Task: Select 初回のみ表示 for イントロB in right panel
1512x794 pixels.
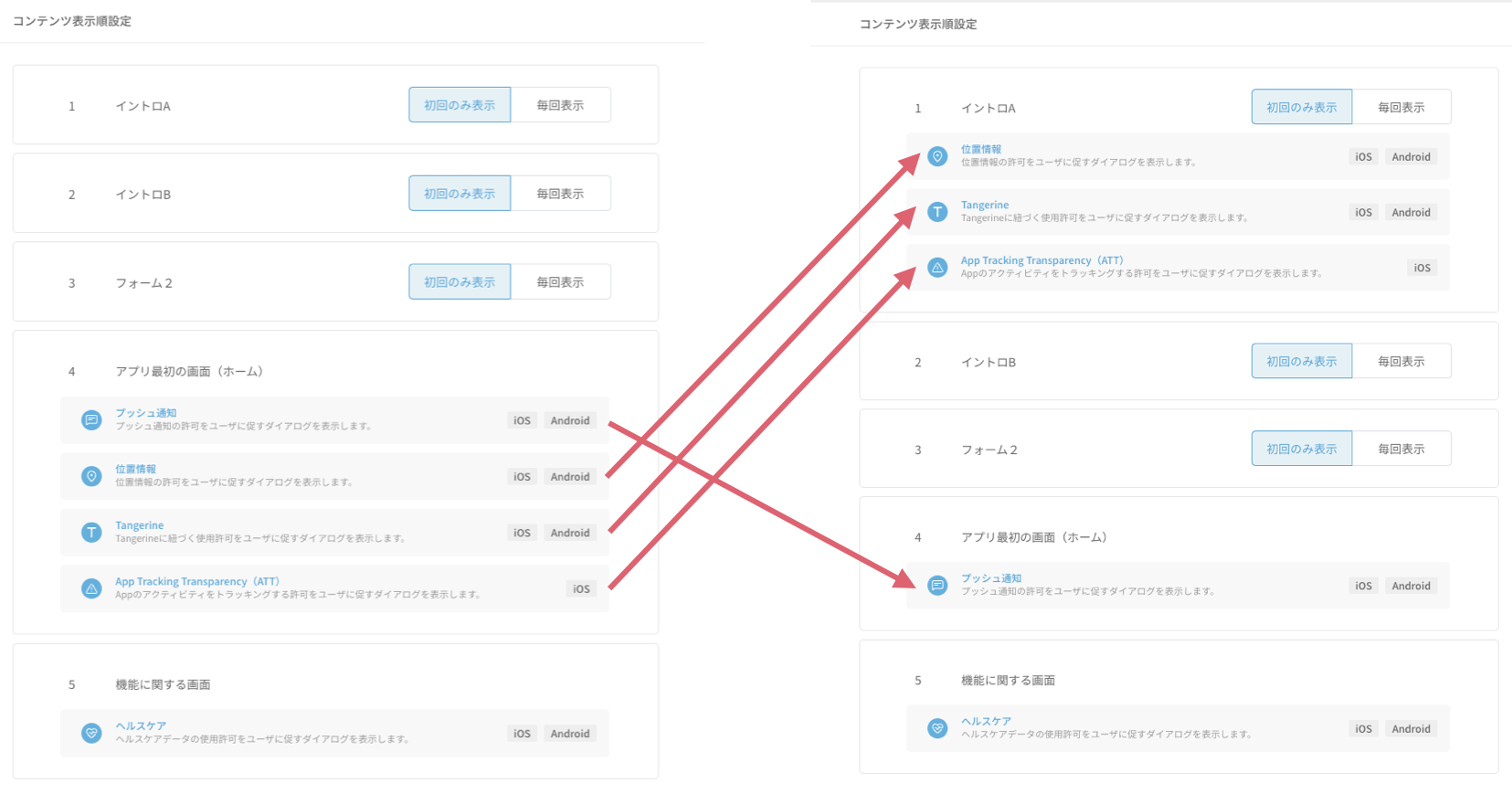Action: [1302, 362]
